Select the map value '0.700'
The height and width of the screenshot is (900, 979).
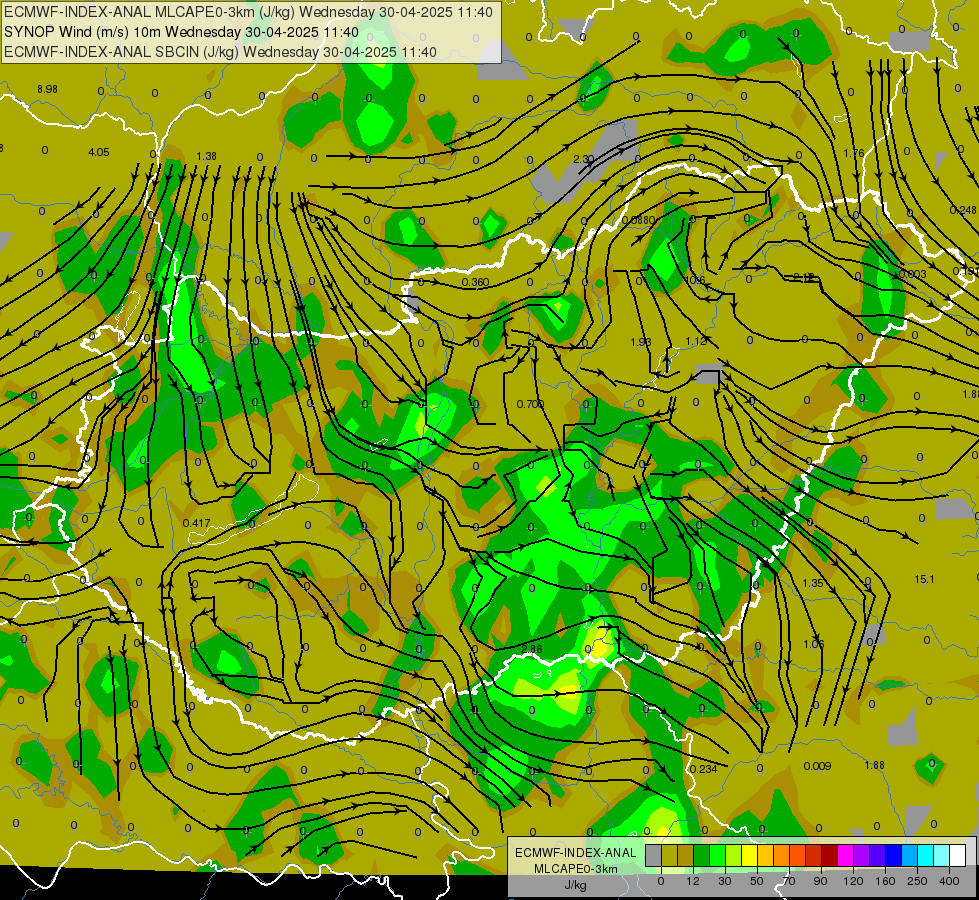click(530, 404)
